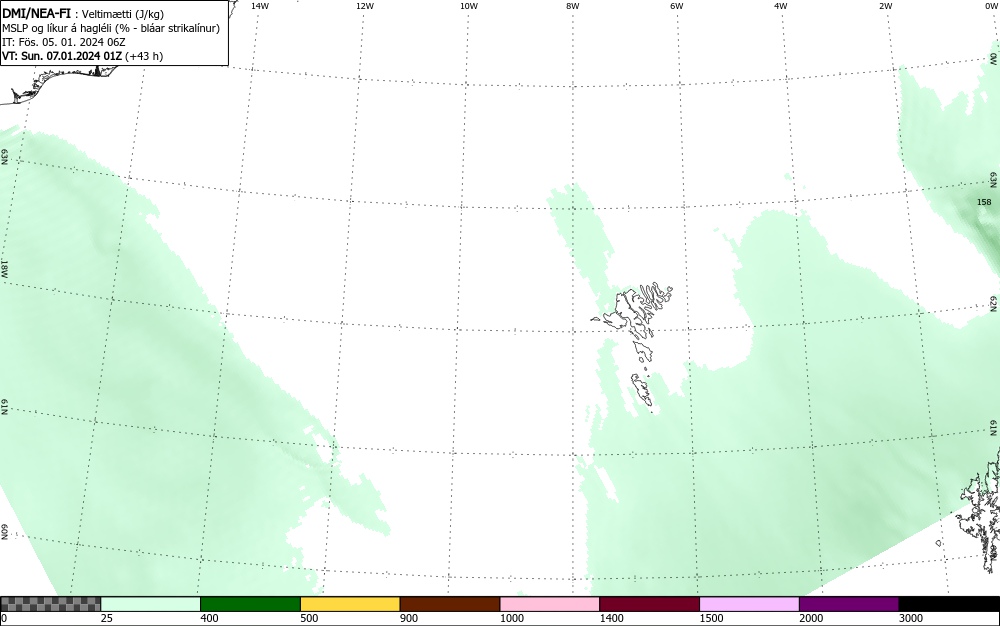The image size is (1000, 626).
Task: Click the lavender 1500–2000 legend swatch
Action: click(x=749, y=604)
